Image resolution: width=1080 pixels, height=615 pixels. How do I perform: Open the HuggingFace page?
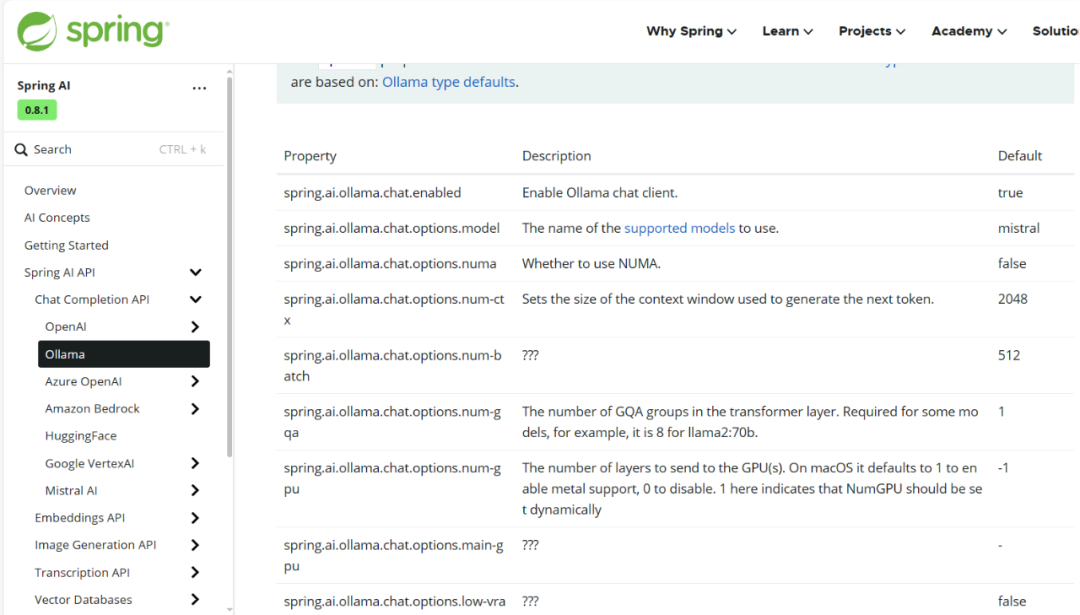[x=81, y=436]
